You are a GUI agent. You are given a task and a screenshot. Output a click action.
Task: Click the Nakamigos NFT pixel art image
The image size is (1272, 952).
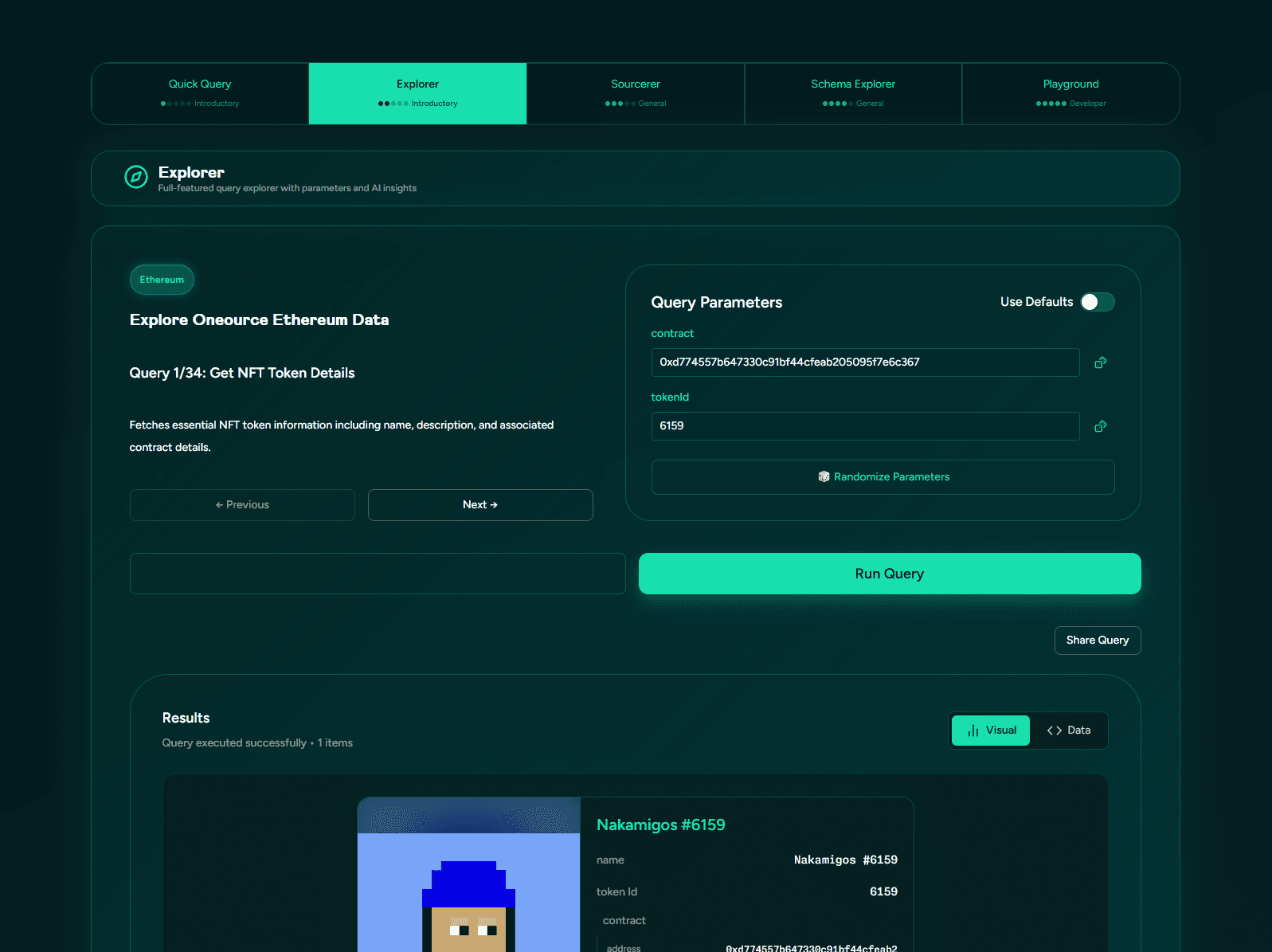pos(468,884)
